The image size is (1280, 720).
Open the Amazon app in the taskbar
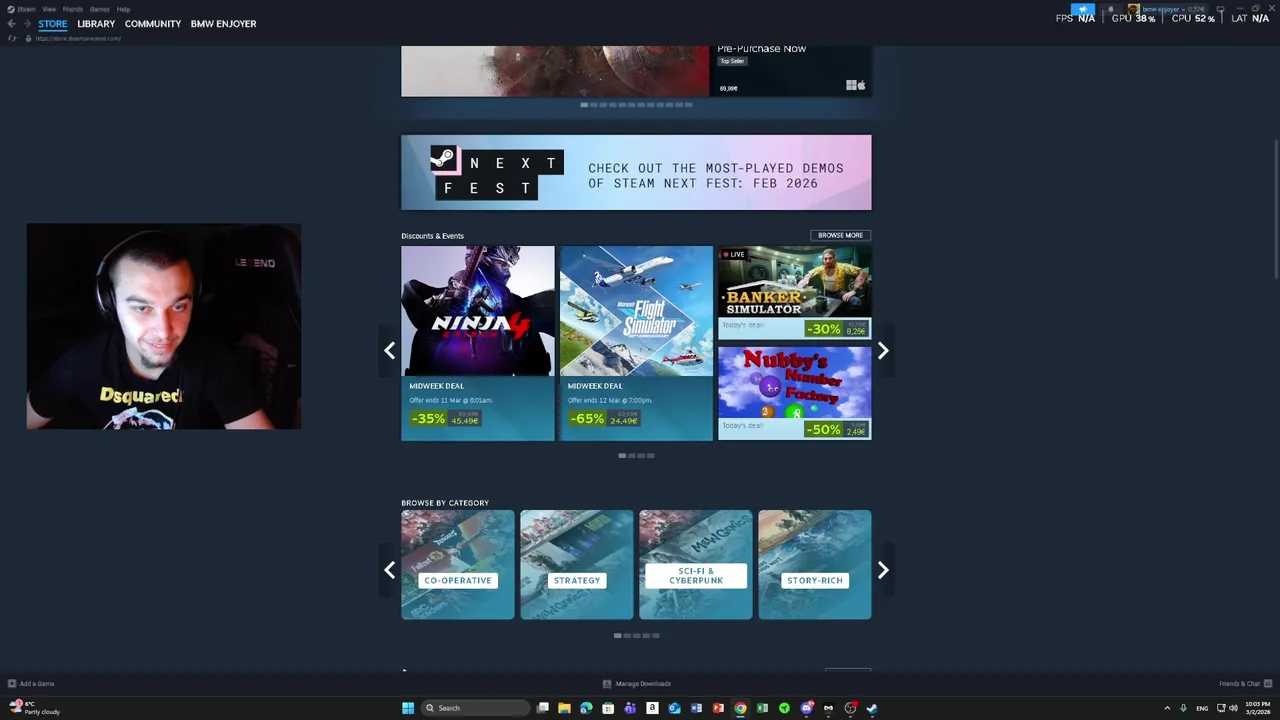click(x=652, y=708)
